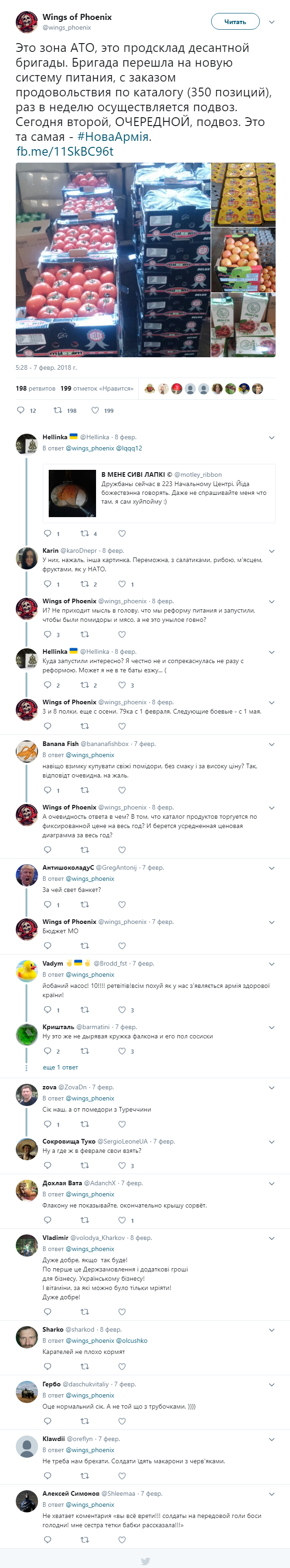
Task: Click the Twitter bird icon at page bottom
Action: pos(145,1557)
